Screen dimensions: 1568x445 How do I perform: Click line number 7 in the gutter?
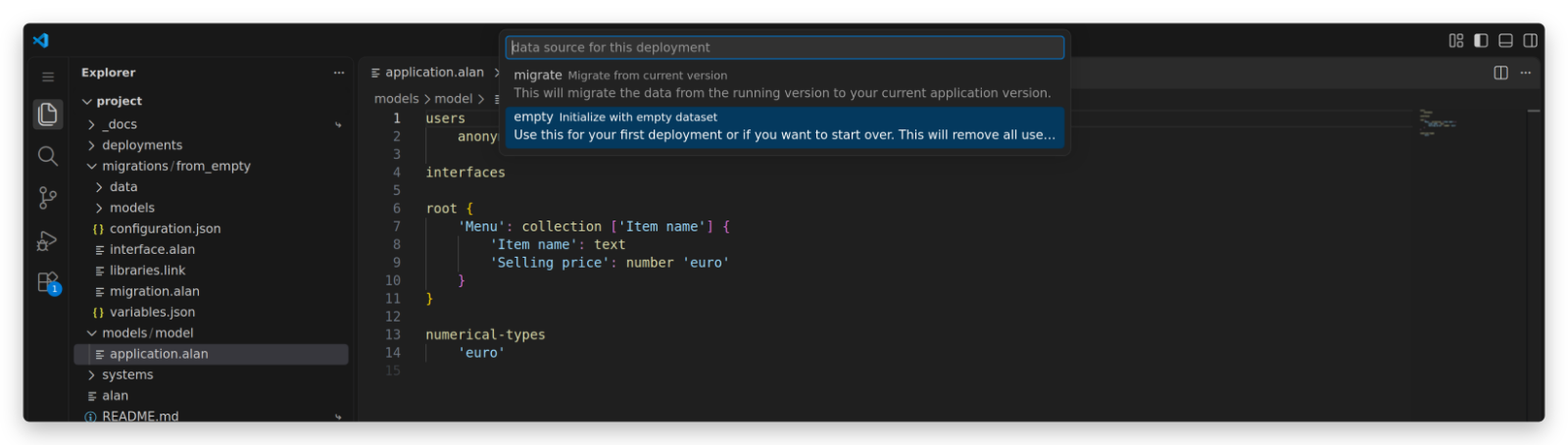click(397, 226)
